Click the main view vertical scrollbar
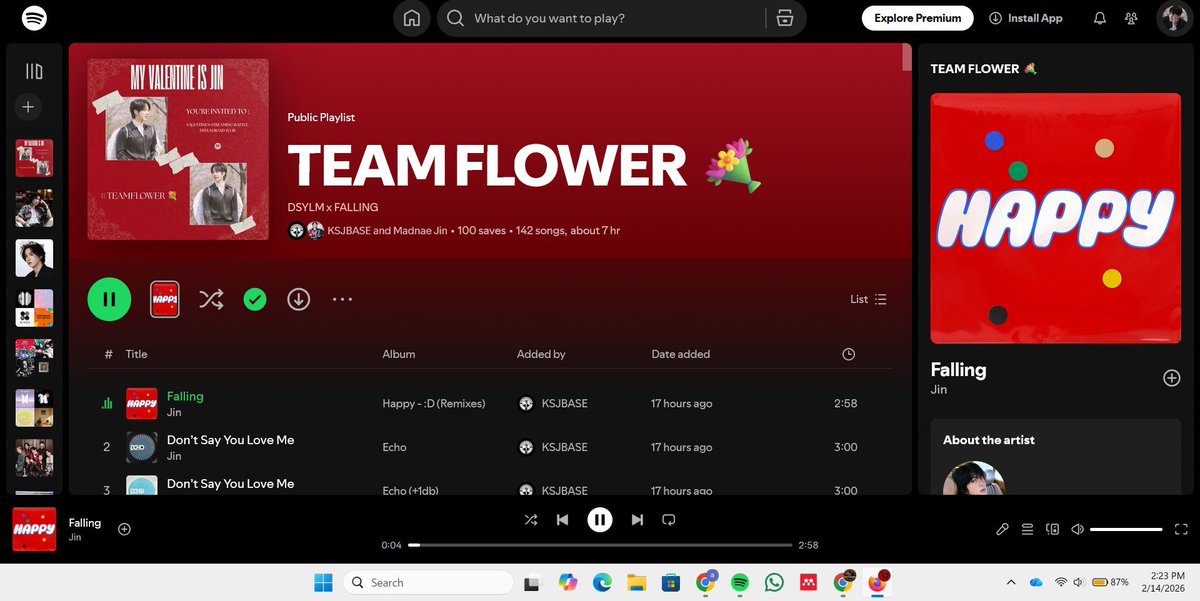Viewport: 1200px width, 601px height. [907, 57]
